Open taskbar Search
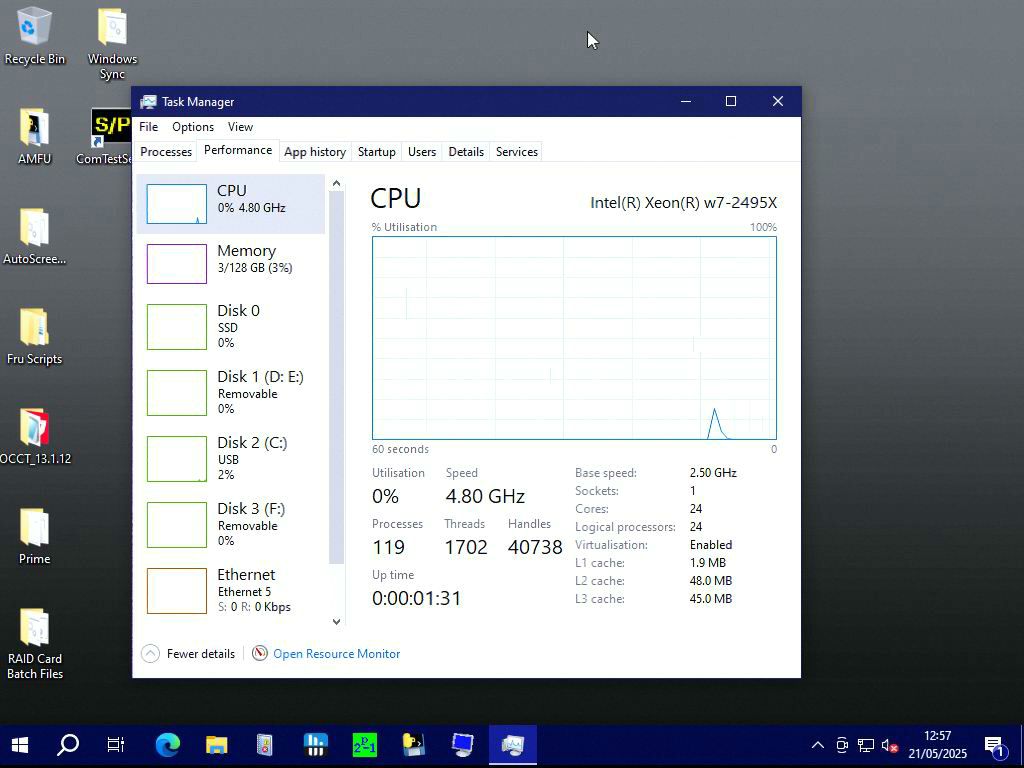Image resolution: width=1024 pixels, height=768 pixels. point(68,744)
